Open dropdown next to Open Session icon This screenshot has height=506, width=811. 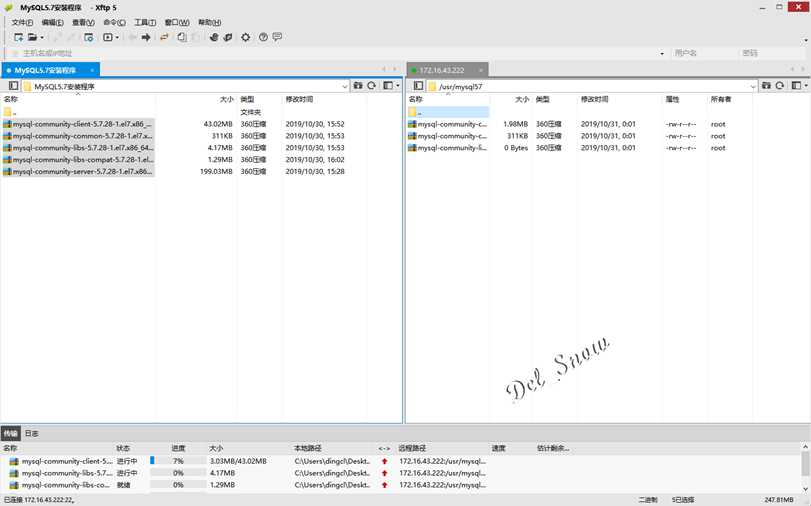(42, 37)
